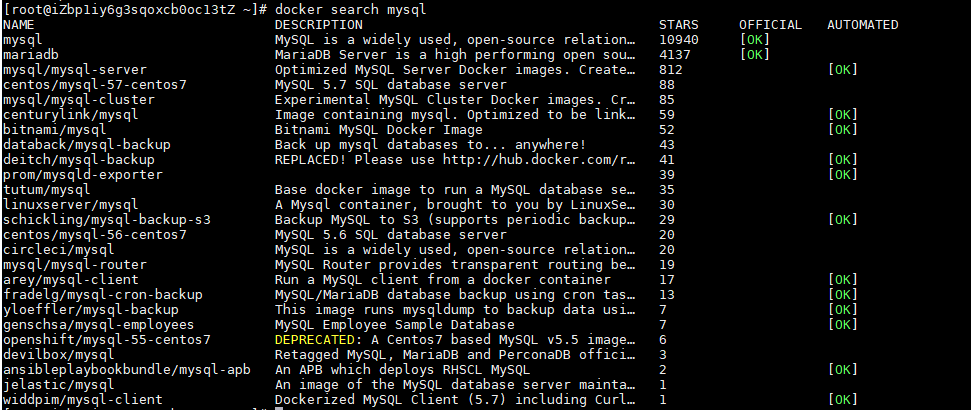
Task: Select the image name 'linuxserver/mysql'
Action: (71, 204)
